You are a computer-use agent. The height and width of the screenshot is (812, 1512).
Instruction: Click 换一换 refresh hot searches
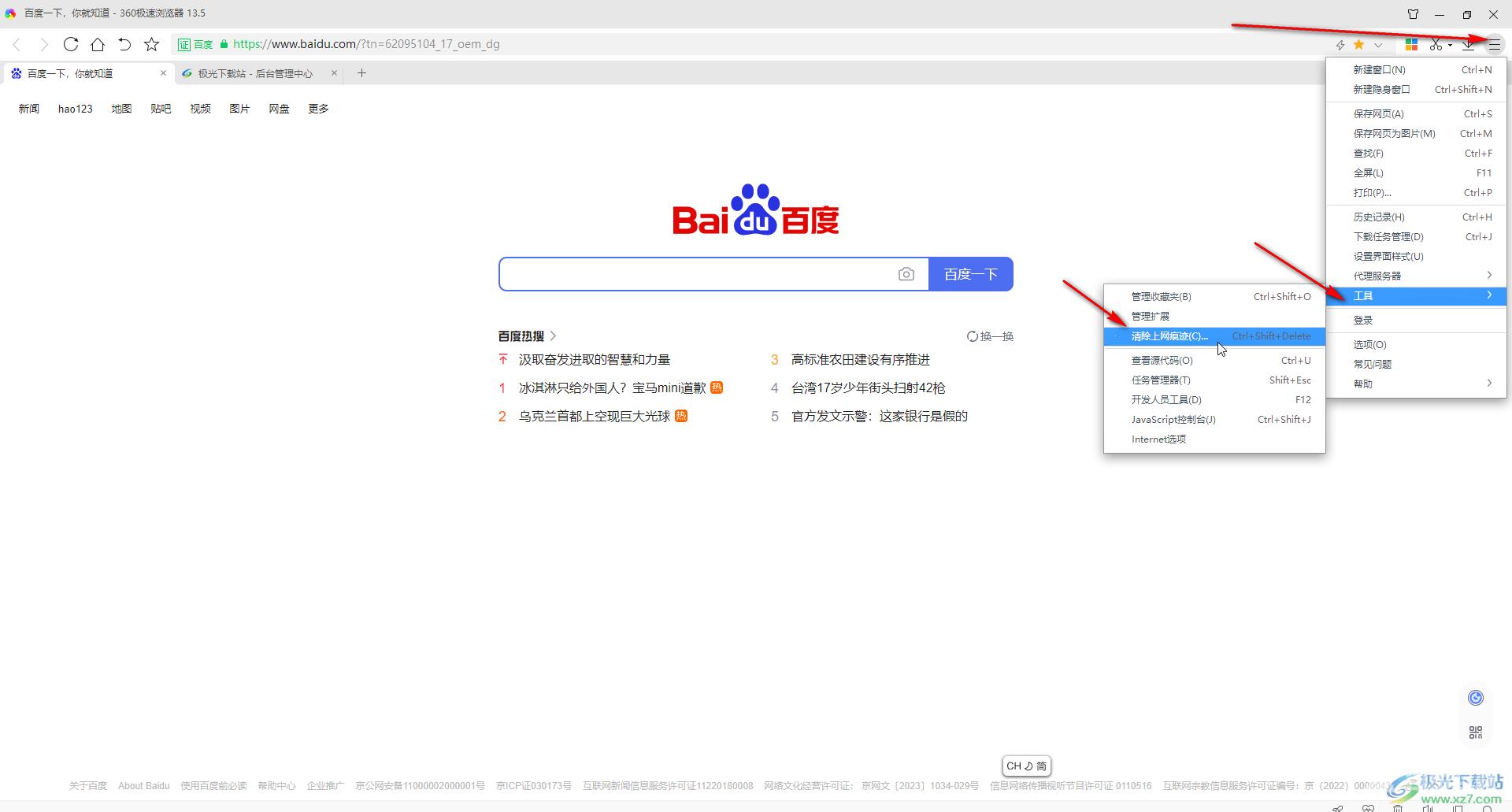pyautogui.click(x=990, y=336)
